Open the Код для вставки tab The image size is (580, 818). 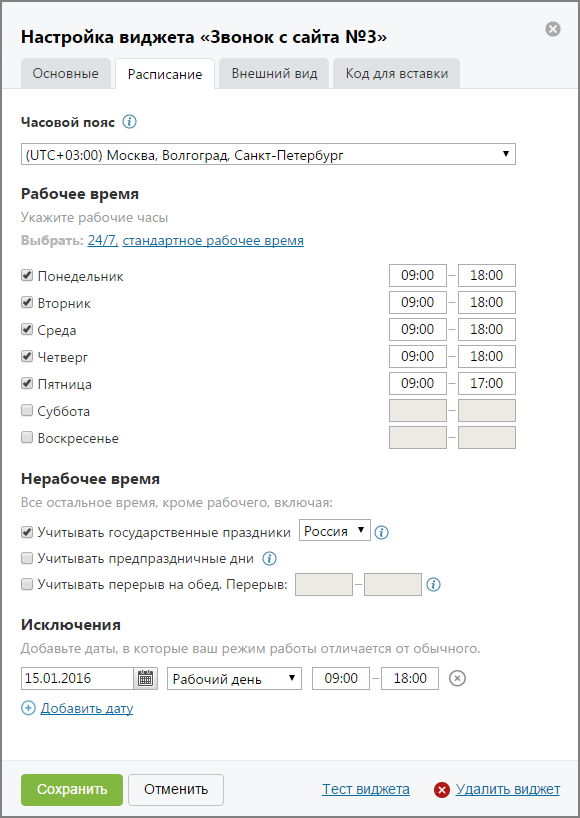tap(397, 73)
